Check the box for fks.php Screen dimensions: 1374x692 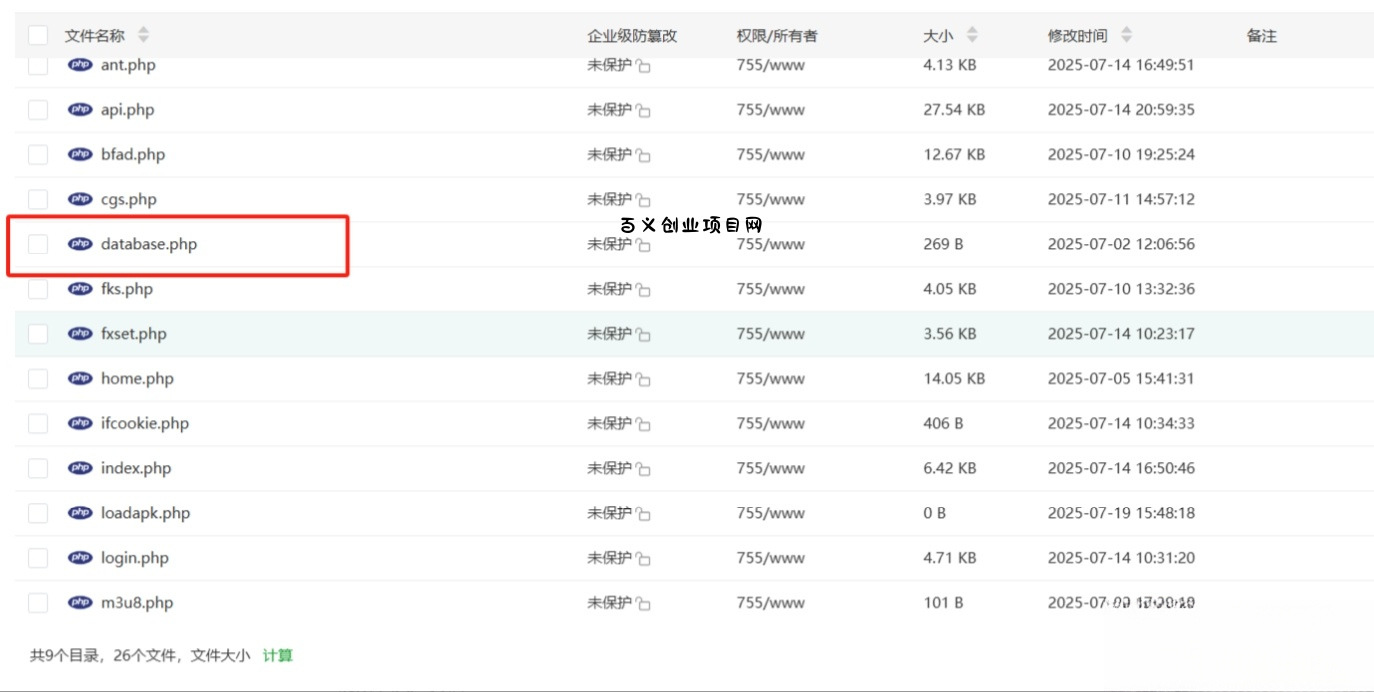tap(38, 289)
